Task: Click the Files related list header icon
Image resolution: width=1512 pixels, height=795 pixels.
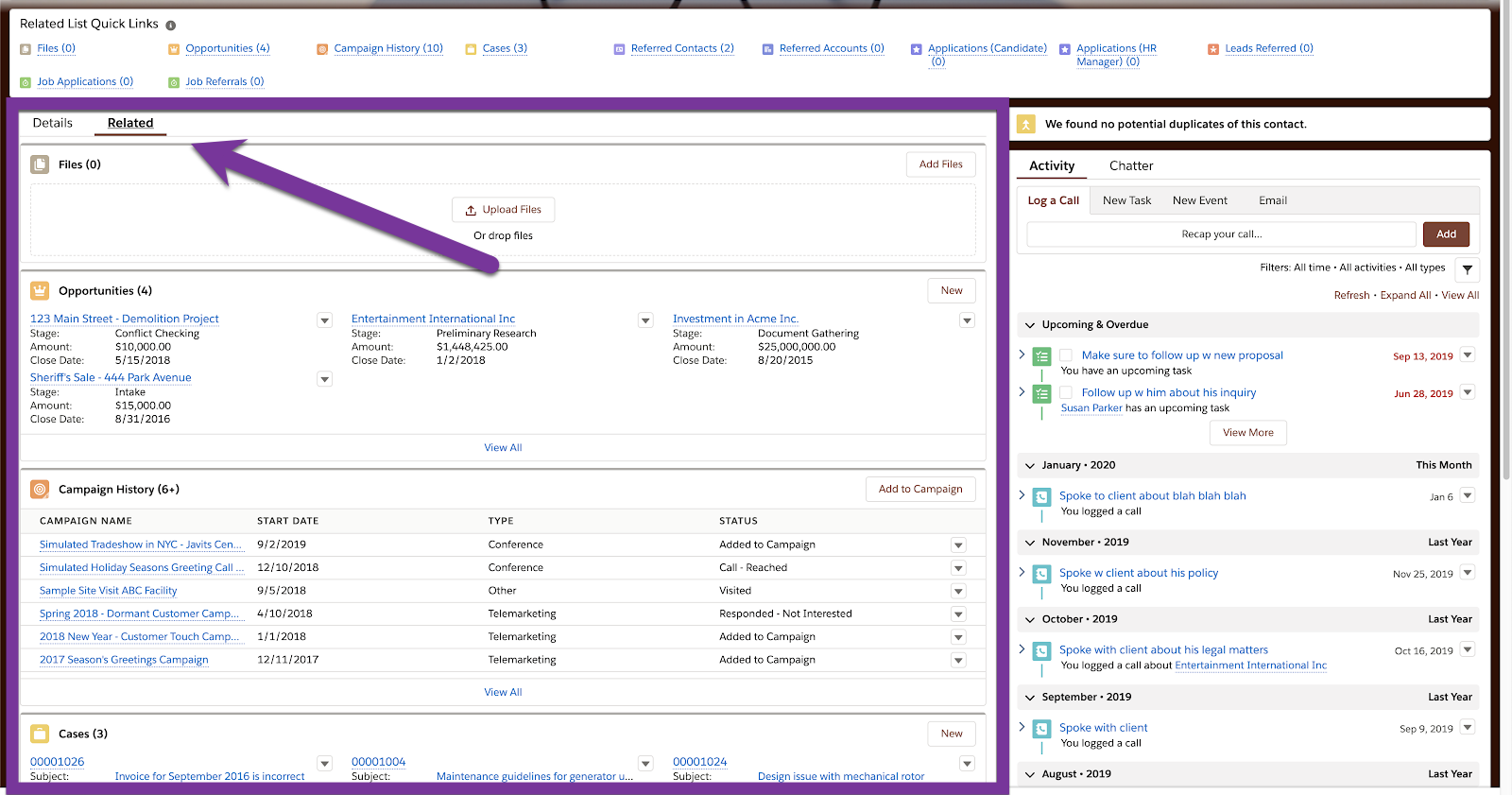Action: (40, 164)
